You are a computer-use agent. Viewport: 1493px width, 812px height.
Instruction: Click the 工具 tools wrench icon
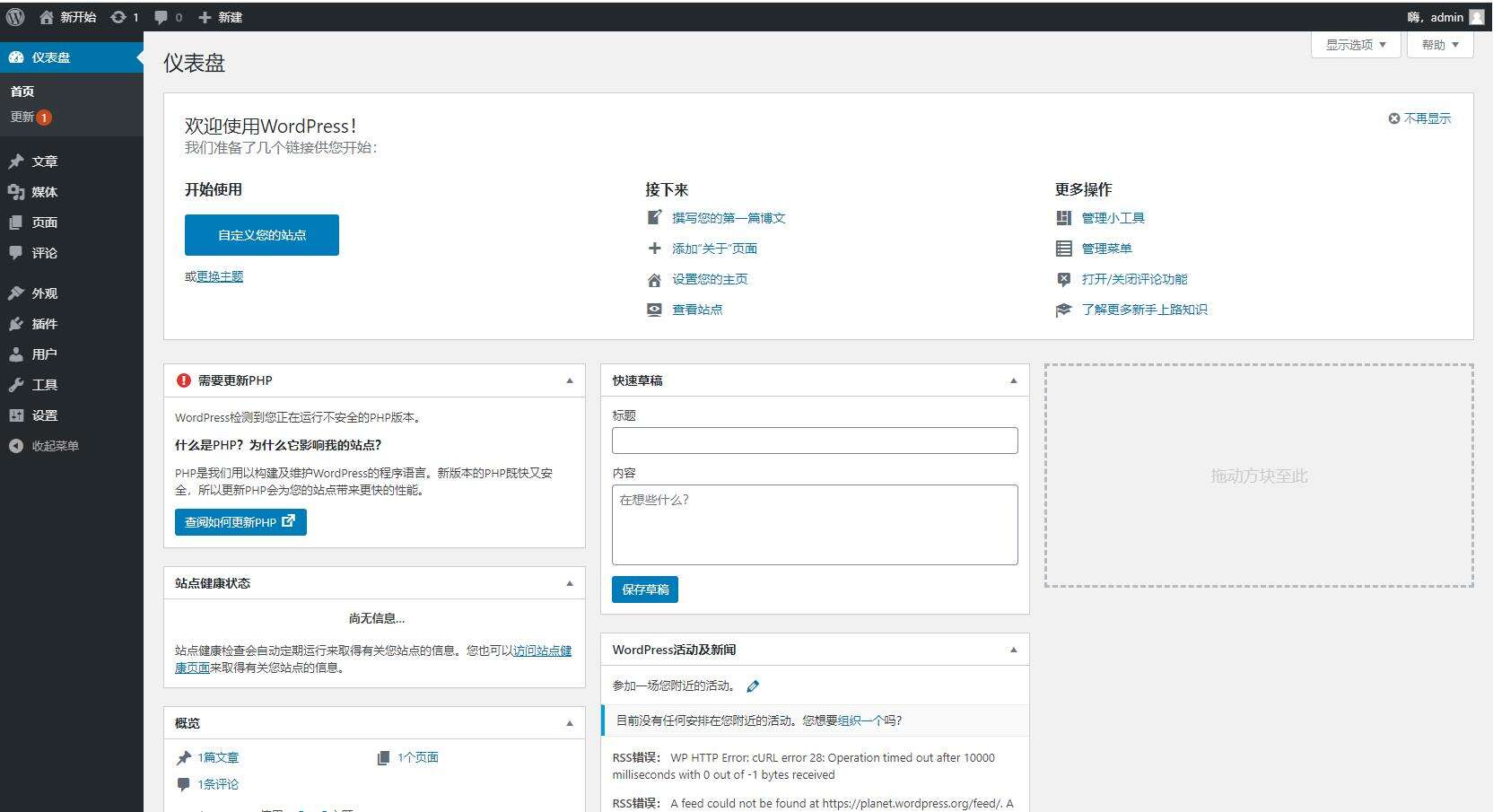16,385
